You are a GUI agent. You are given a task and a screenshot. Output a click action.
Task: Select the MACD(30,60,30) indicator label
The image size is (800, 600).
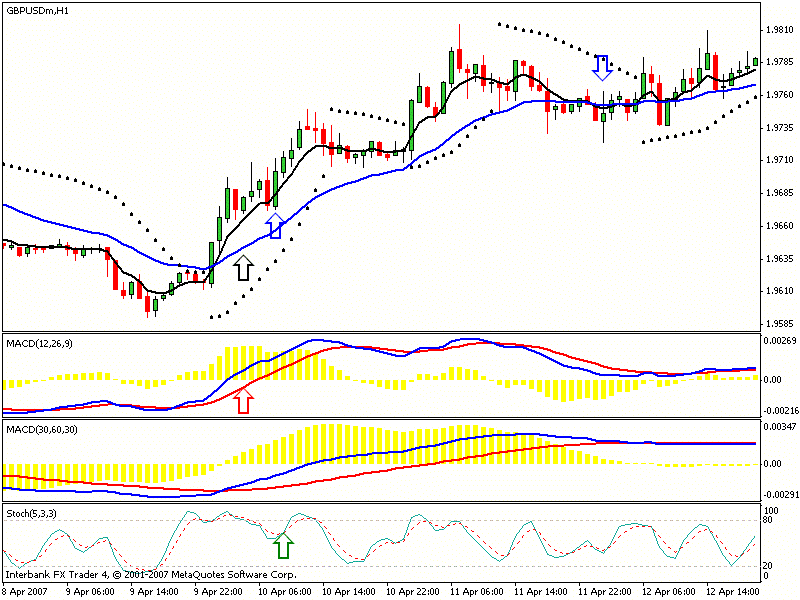point(42,430)
